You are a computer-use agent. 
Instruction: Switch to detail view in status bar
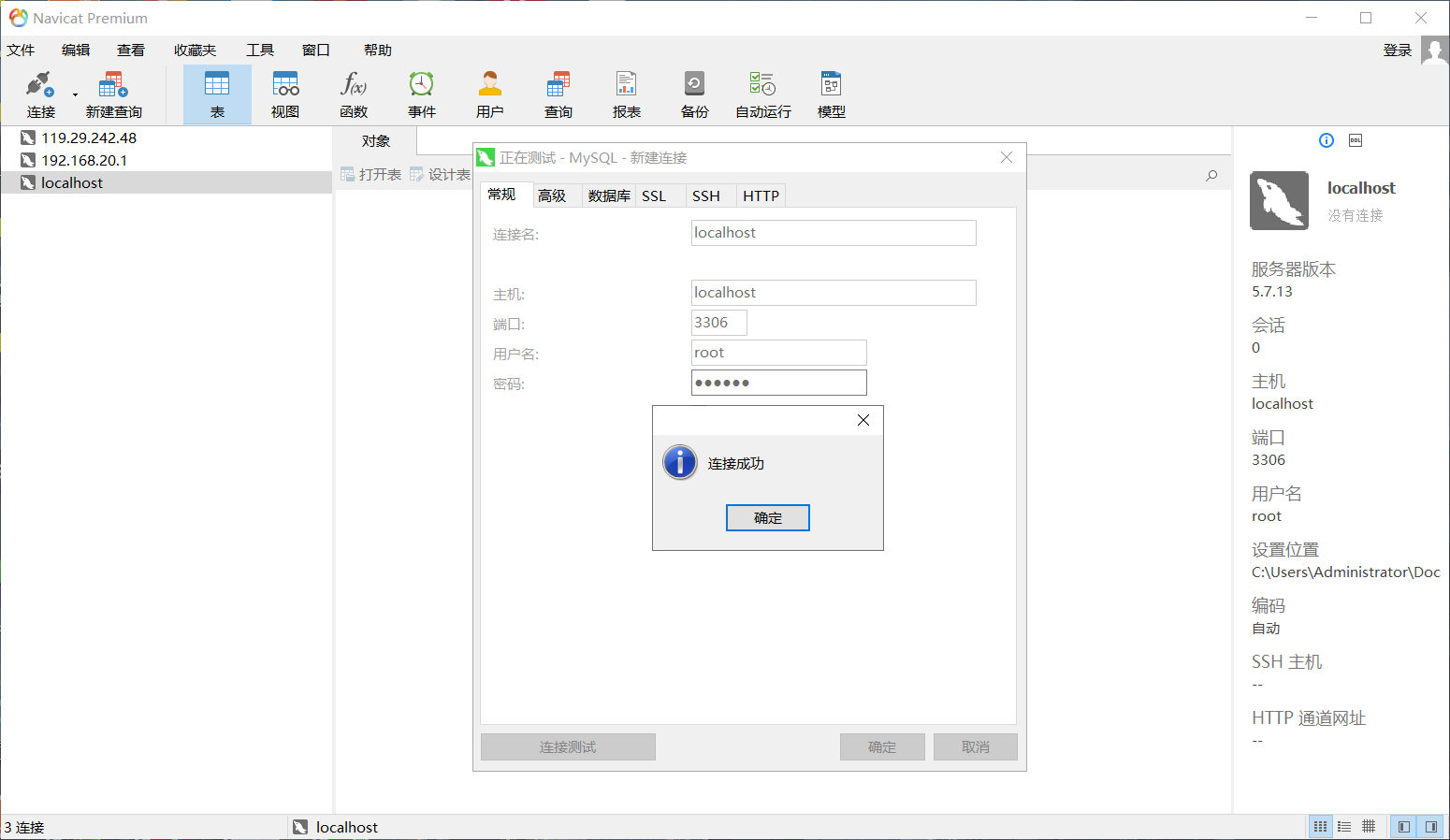click(1369, 827)
